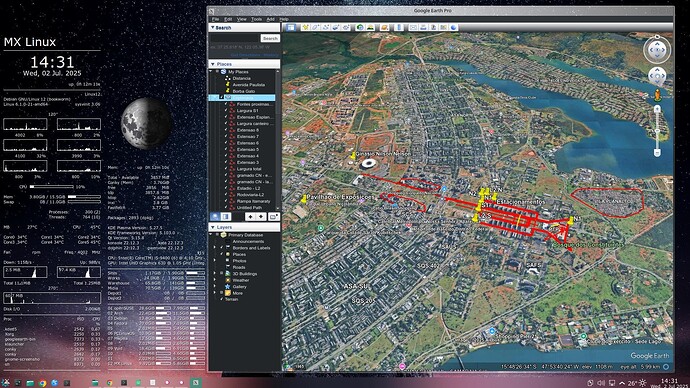This screenshot has width=690, height=388.
Task: Click the Search button
Action: pyautogui.click(x=270, y=38)
